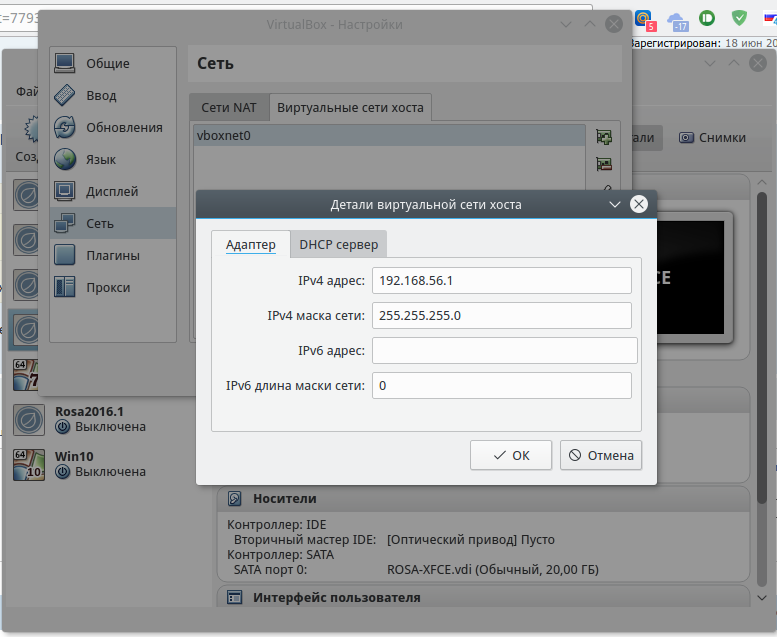Image resolution: width=777 pixels, height=637 pixels.
Task: Switch to the Сети NAT tab
Action: [x=229, y=108]
